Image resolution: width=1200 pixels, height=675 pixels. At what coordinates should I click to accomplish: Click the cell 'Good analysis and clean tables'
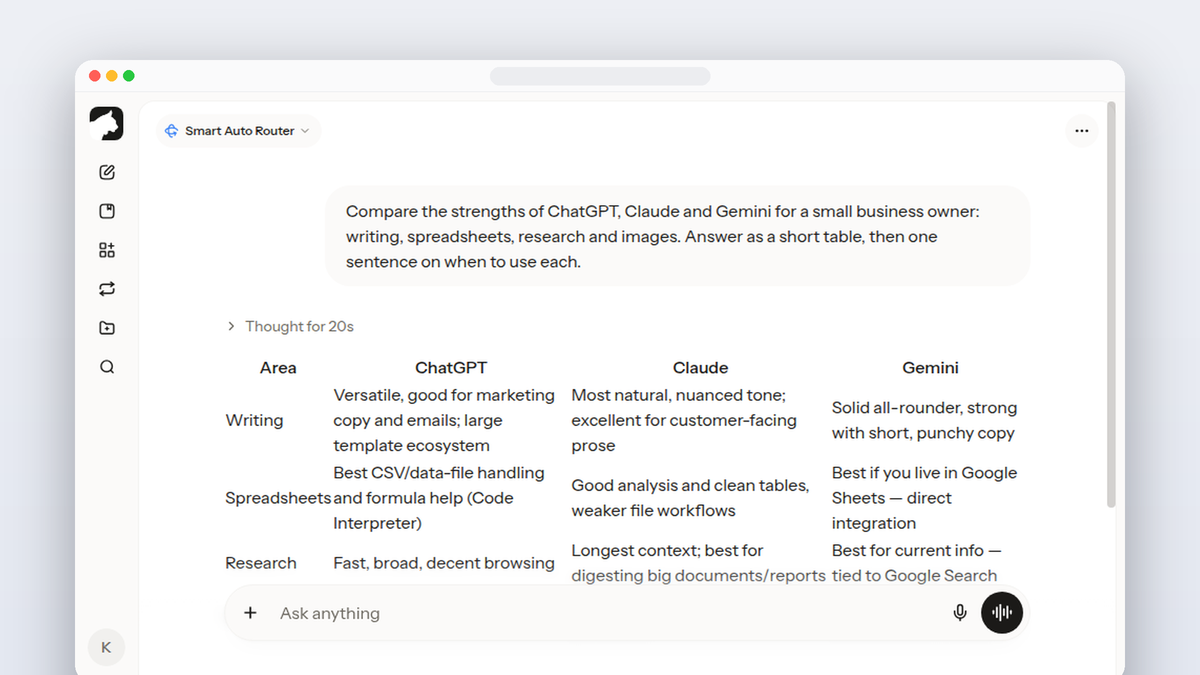pos(690,498)
